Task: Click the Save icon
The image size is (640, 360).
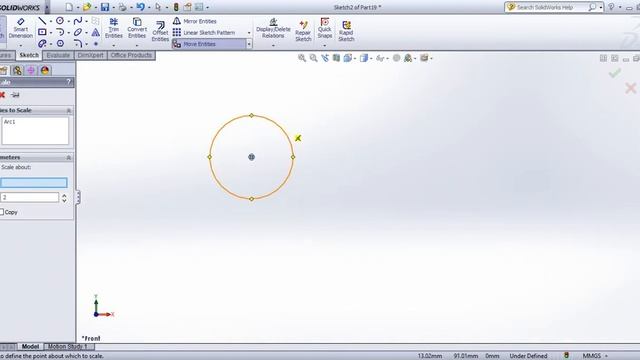Action: (x=105, y=7)
